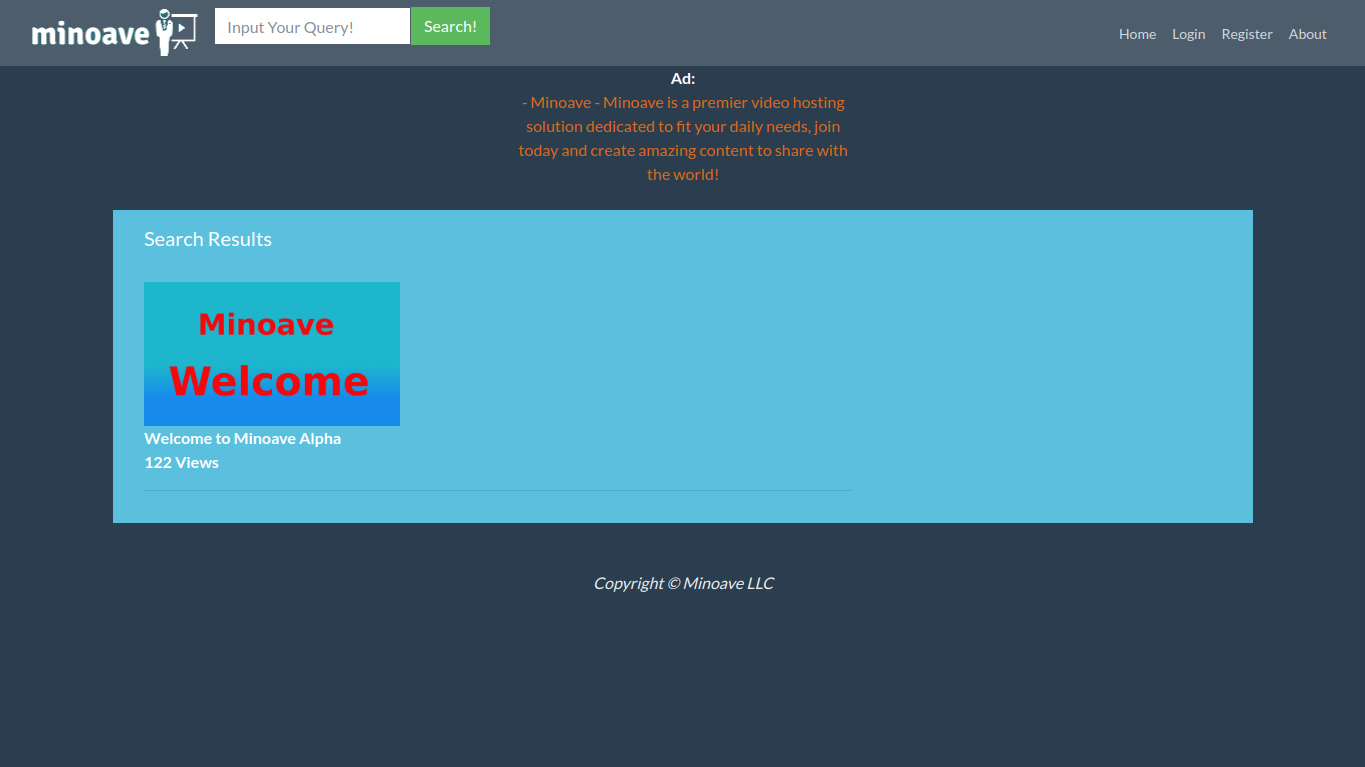Viewport: 1365px width, 767px height.
Task: Click the orange Minoave ad text
Action: pyautogui.click(x=683, y=138)
